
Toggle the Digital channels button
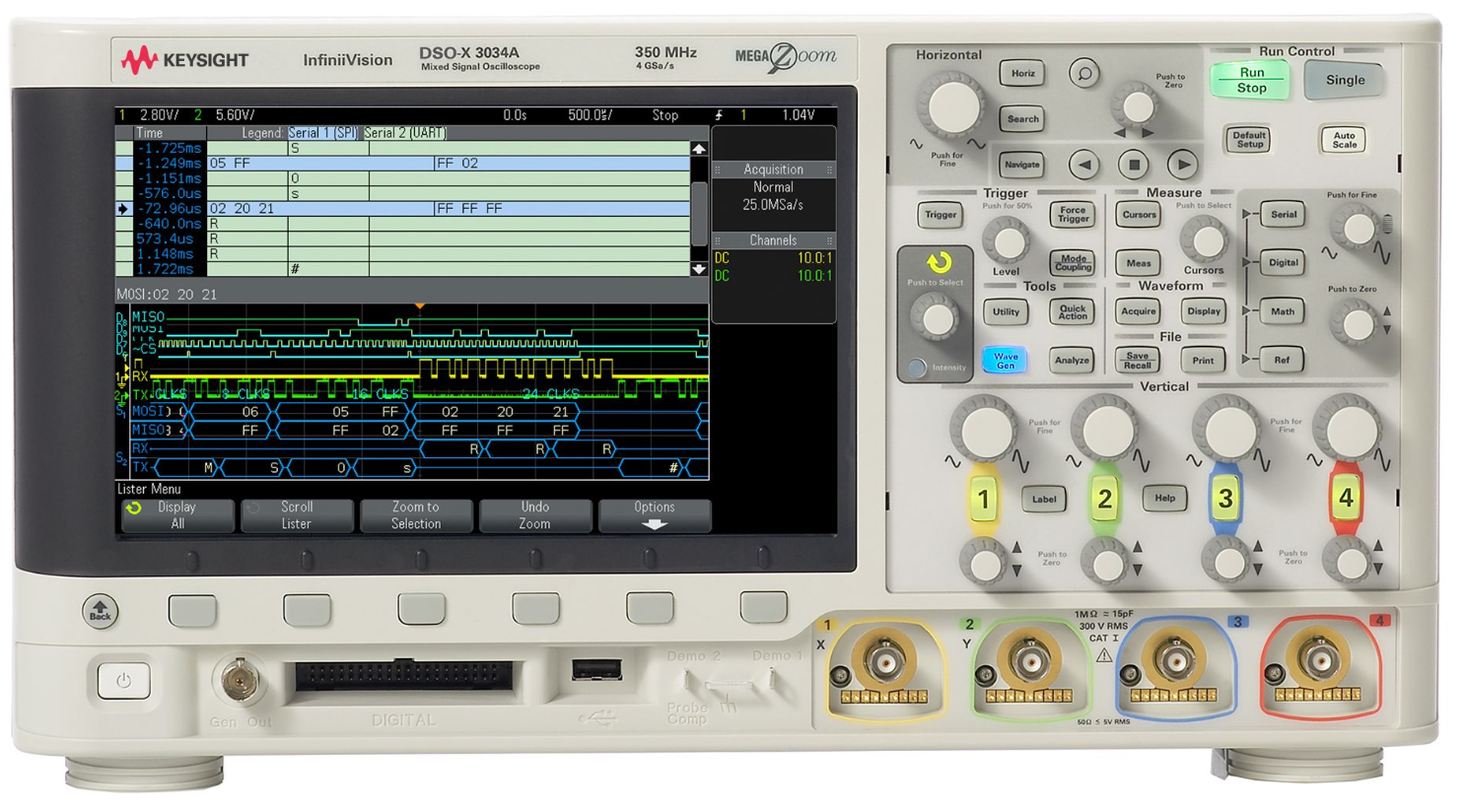1282,263
